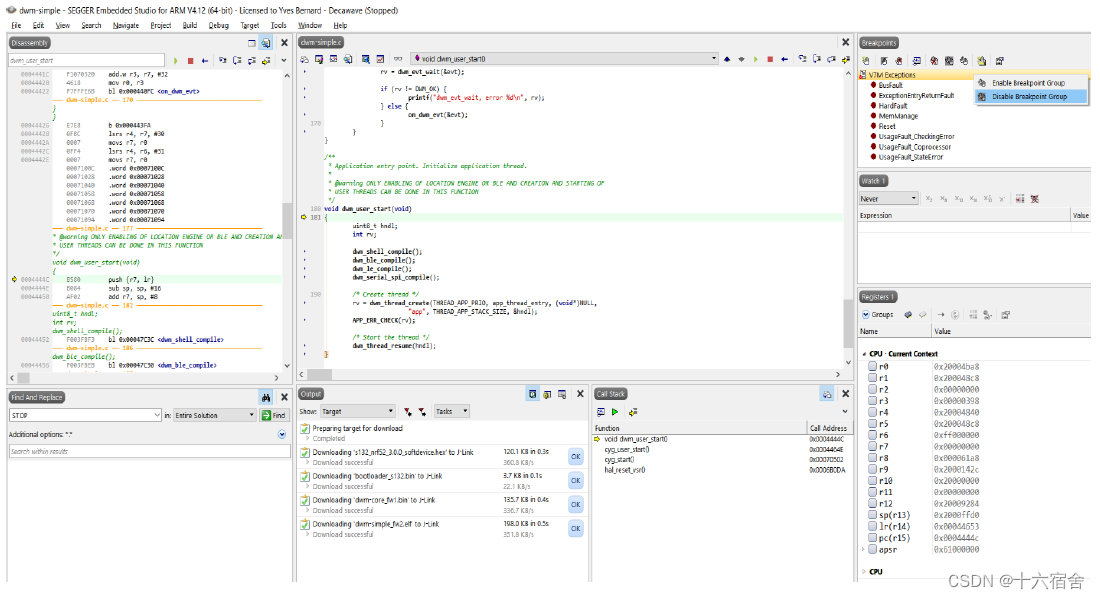Check the r7 register checkbox
Screen dimensions: 1100x599
[873, 447]
